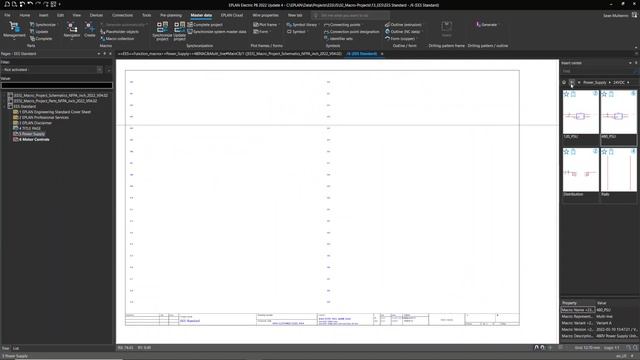Switch to the Home ribbon tab
The width and height of the screenshot is (640, 360).
coord(24,15)
